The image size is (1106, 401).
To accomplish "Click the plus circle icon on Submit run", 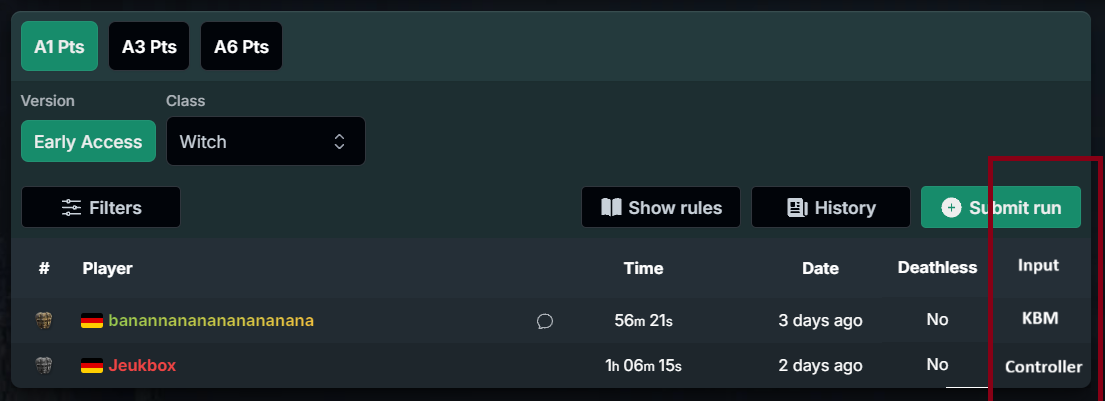I will pyautogui.click(x=951, y=207).
